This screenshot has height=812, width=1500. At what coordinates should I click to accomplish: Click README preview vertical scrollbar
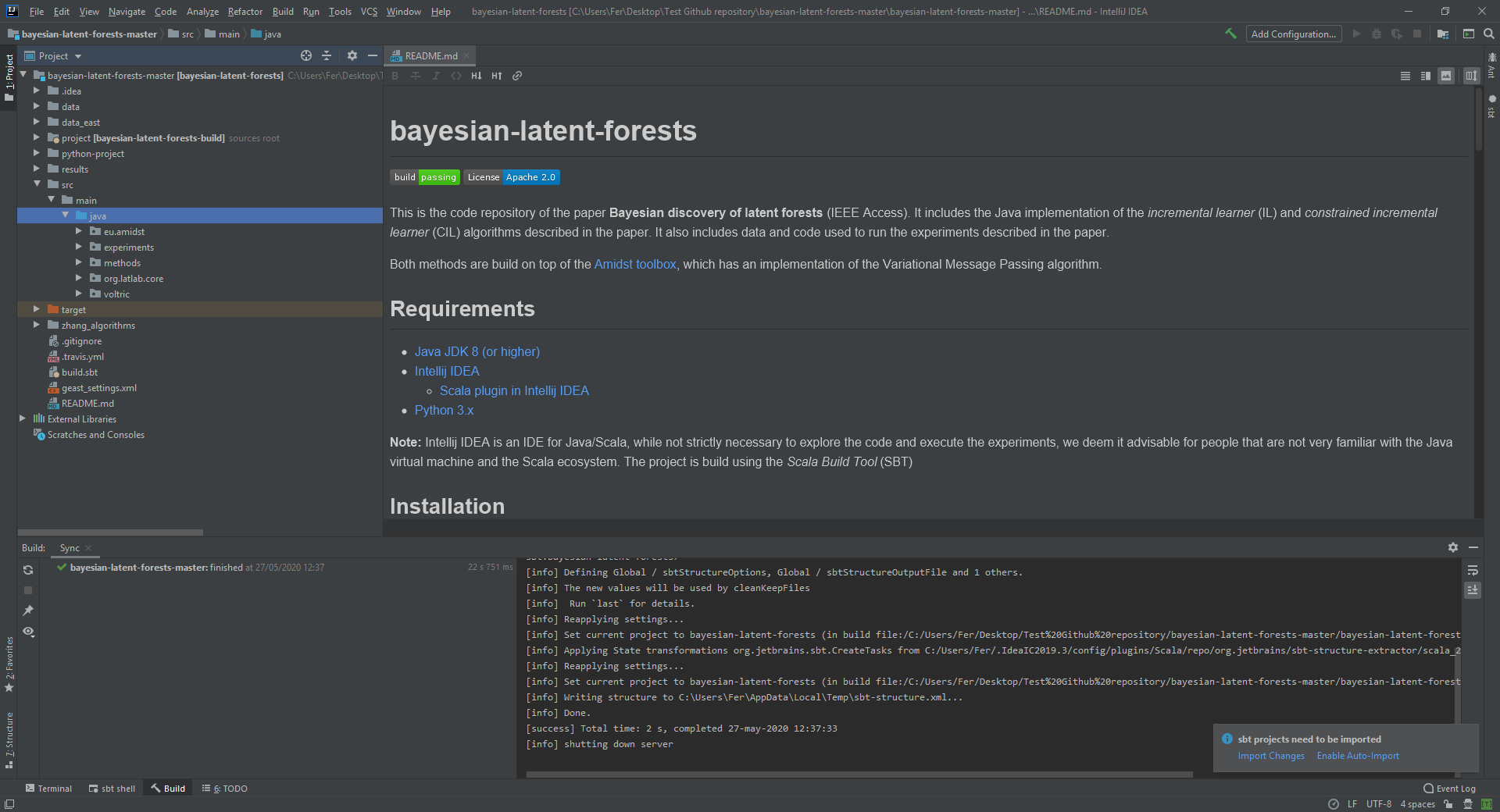tap(1478, 119)
